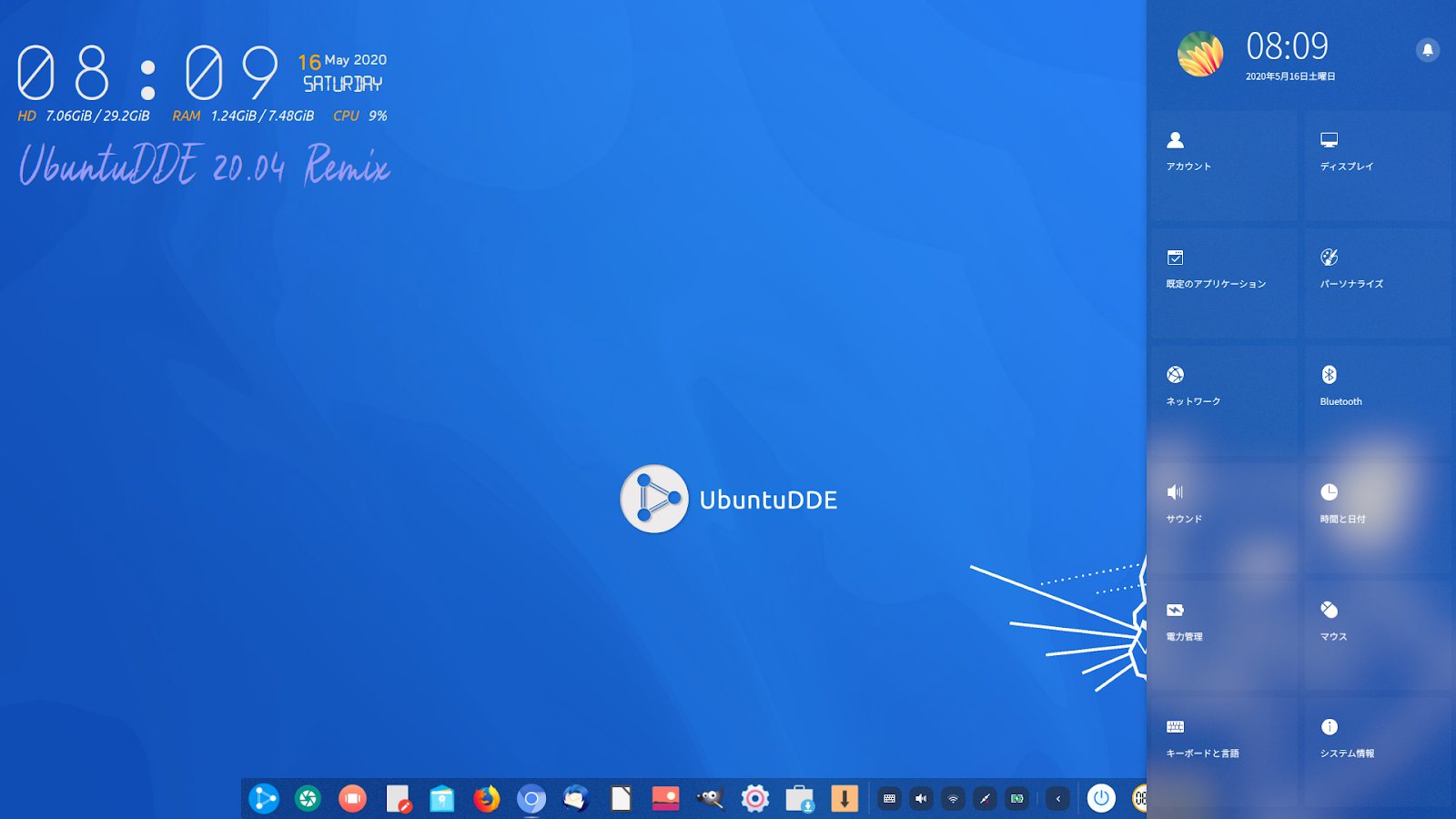Open the Bluetooth settings tile
Image resolution: width=1456 pixels, height=819 pixels.
1378,400
